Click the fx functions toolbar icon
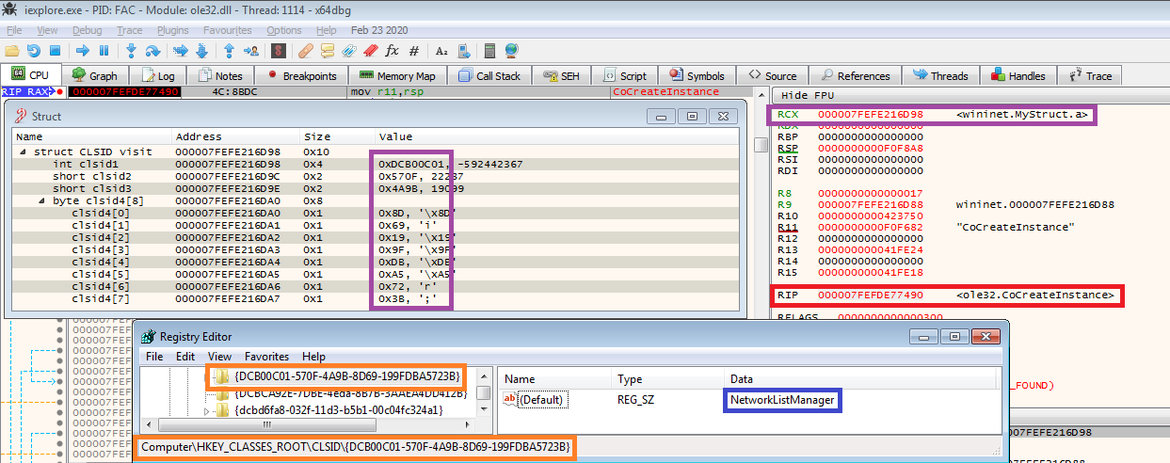The width and height of the screenshot is (1170, 463). pyautogui.click(x=392, y=50)
